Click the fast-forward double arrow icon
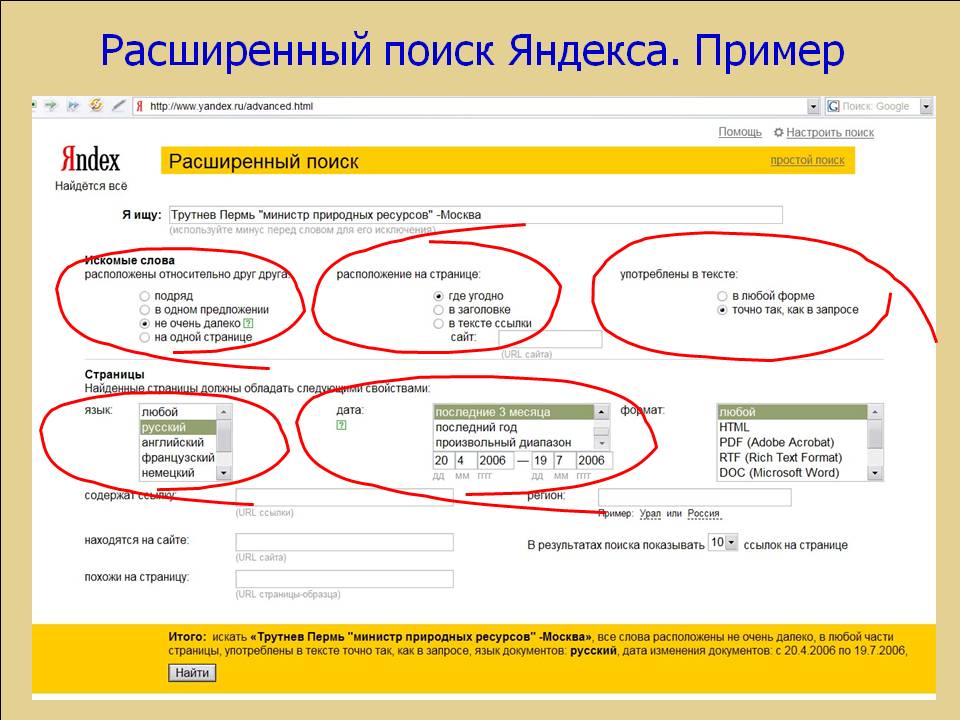The width and height of the screenshot is (960, 720). tap(73, 105)
